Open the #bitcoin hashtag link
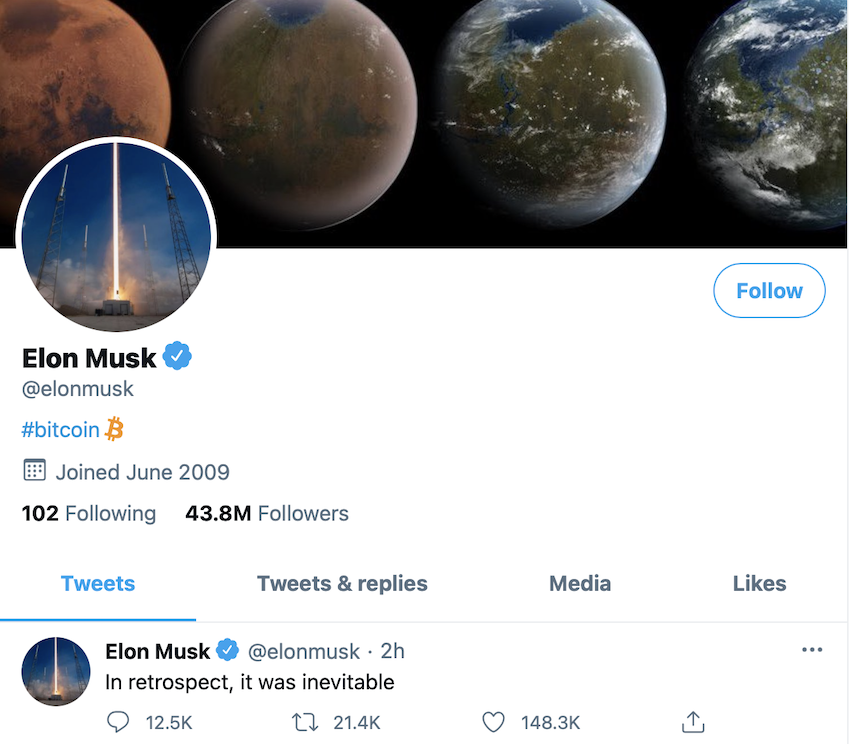 click(x=60, y=430)
